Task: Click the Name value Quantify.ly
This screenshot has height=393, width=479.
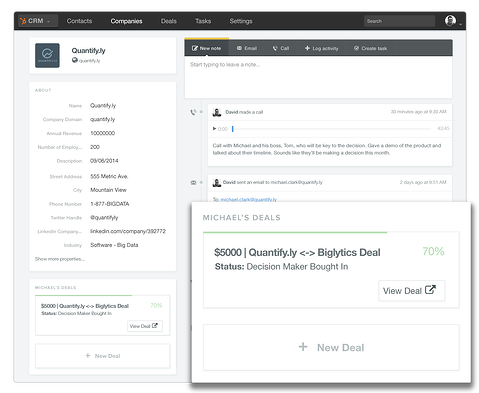Action: point(103,106)
